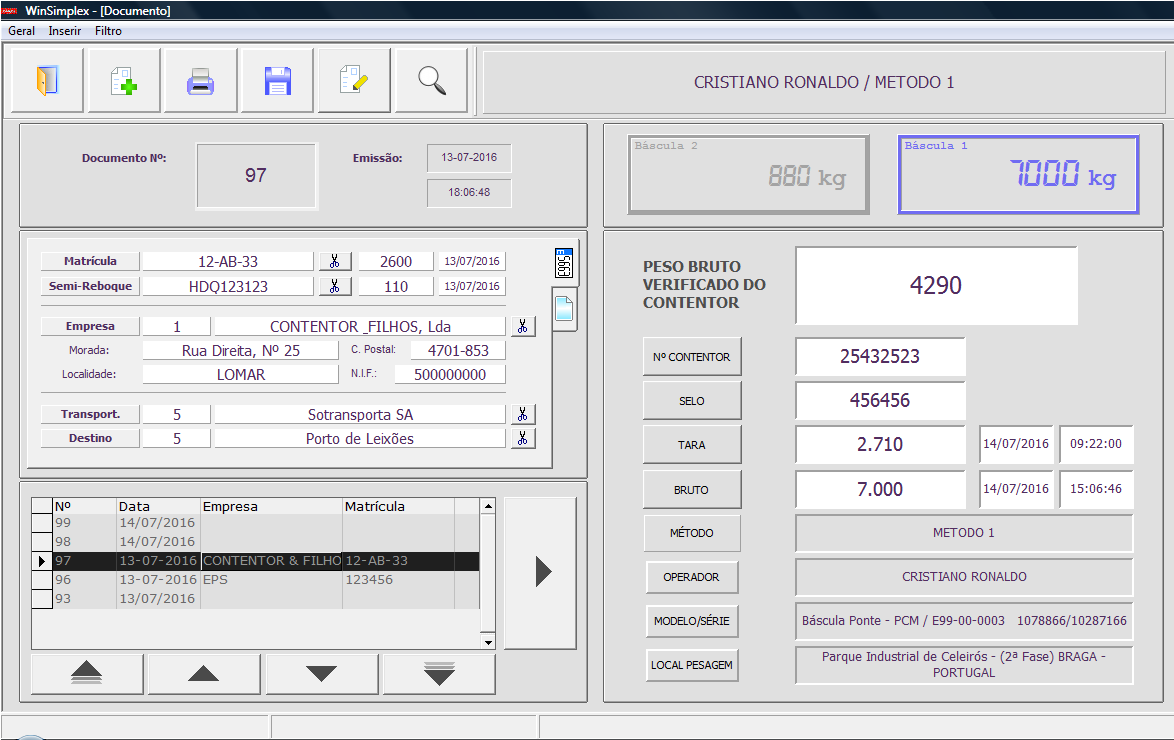
Task: Click the exit door icon in the toolbar
Action: pos(46,80)
